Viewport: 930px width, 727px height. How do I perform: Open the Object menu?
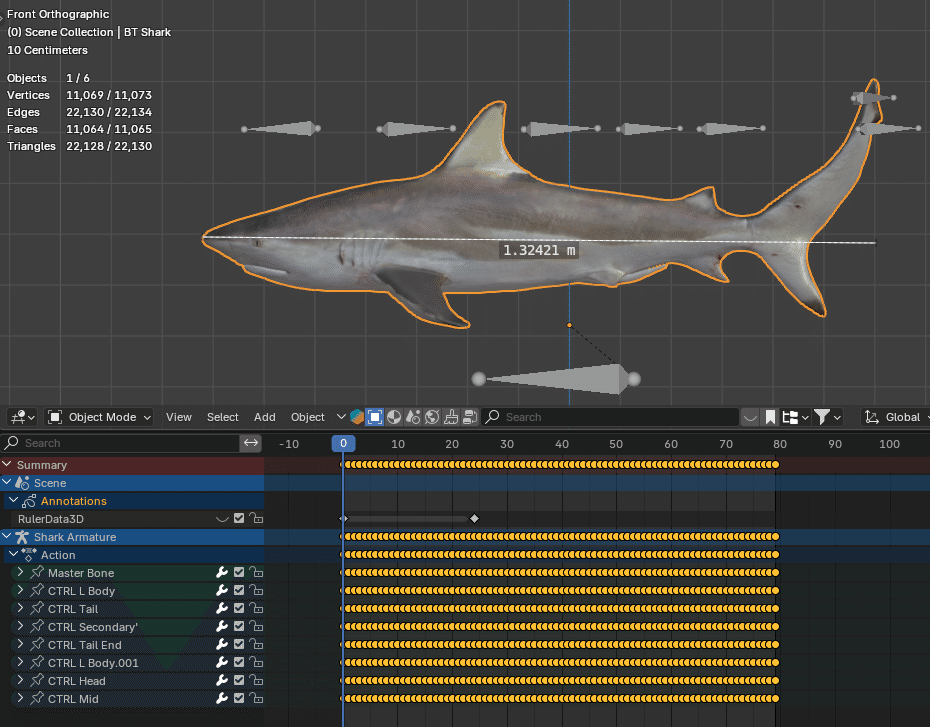pyautogui.click(x=307, y=417)
